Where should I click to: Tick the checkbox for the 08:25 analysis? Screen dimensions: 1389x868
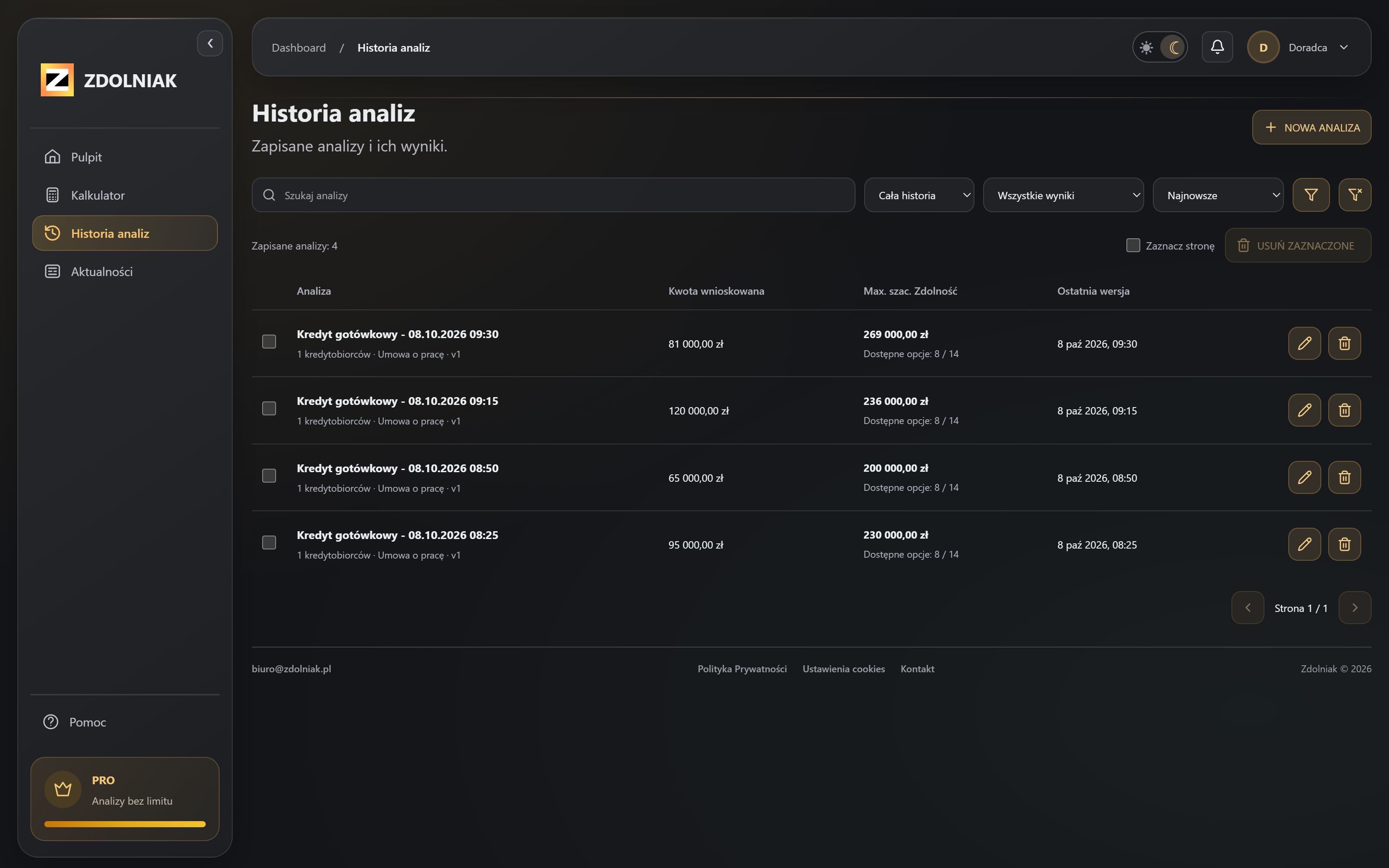click(x=269, y=542)
